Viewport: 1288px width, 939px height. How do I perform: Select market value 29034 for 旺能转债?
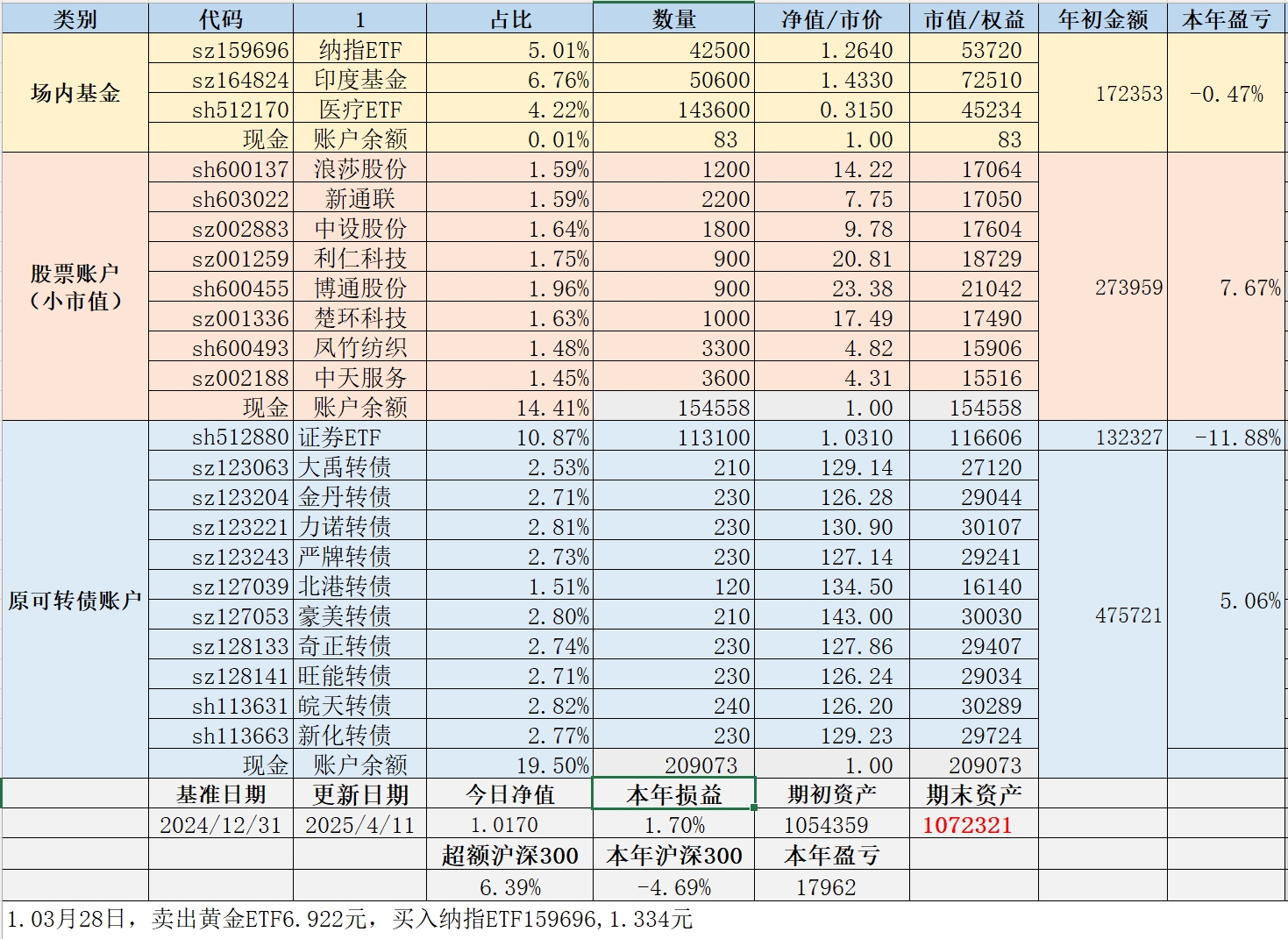tap(974, 675)
